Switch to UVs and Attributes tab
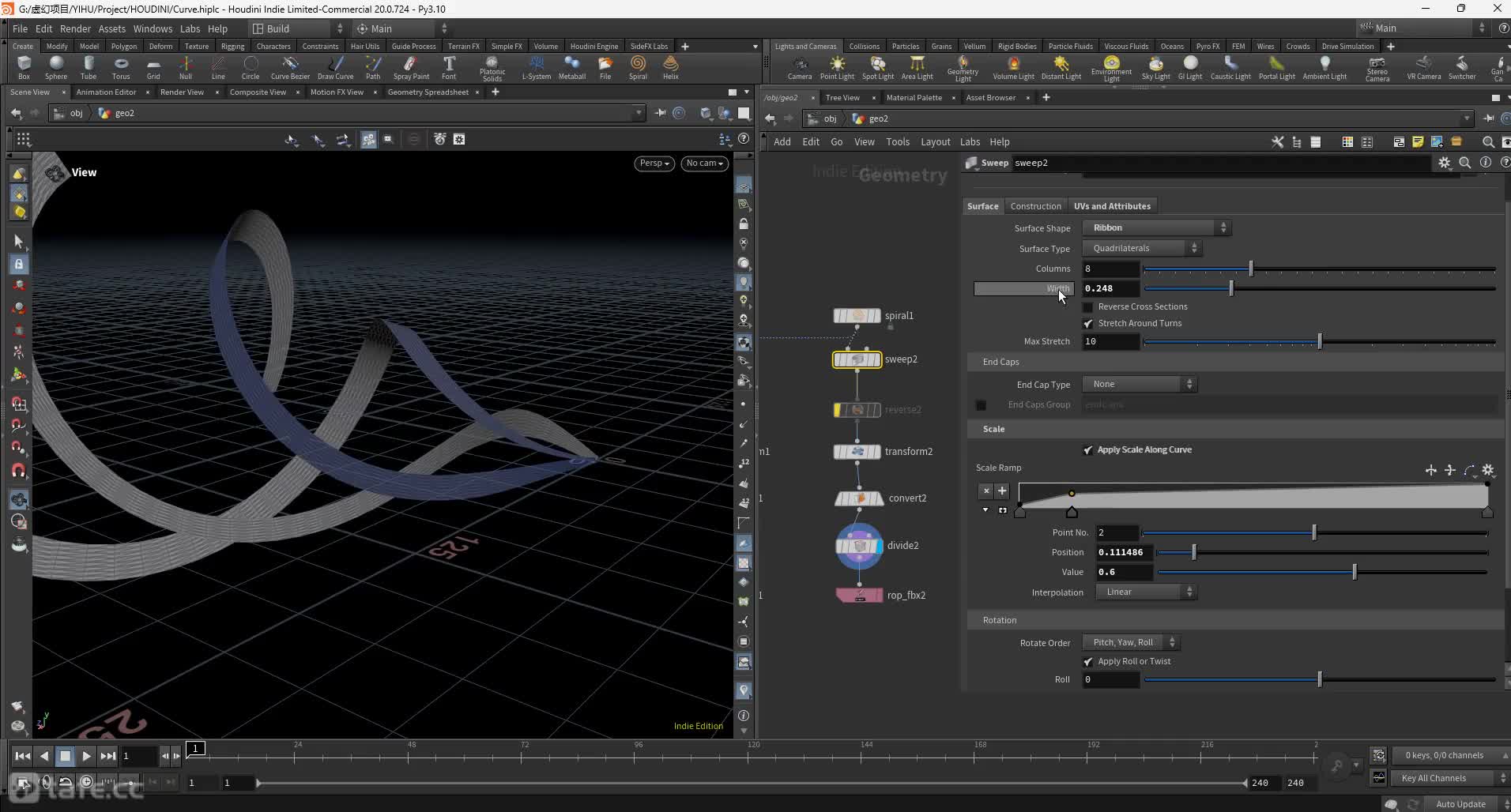Image resolution: width=1511 pixels, height=812 pixels. click(x=1112, y=206)
